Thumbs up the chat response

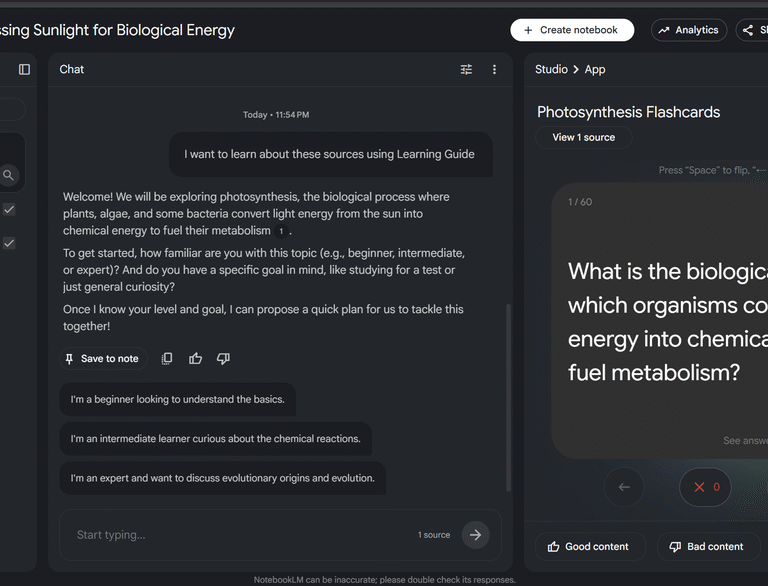(195, 359)
